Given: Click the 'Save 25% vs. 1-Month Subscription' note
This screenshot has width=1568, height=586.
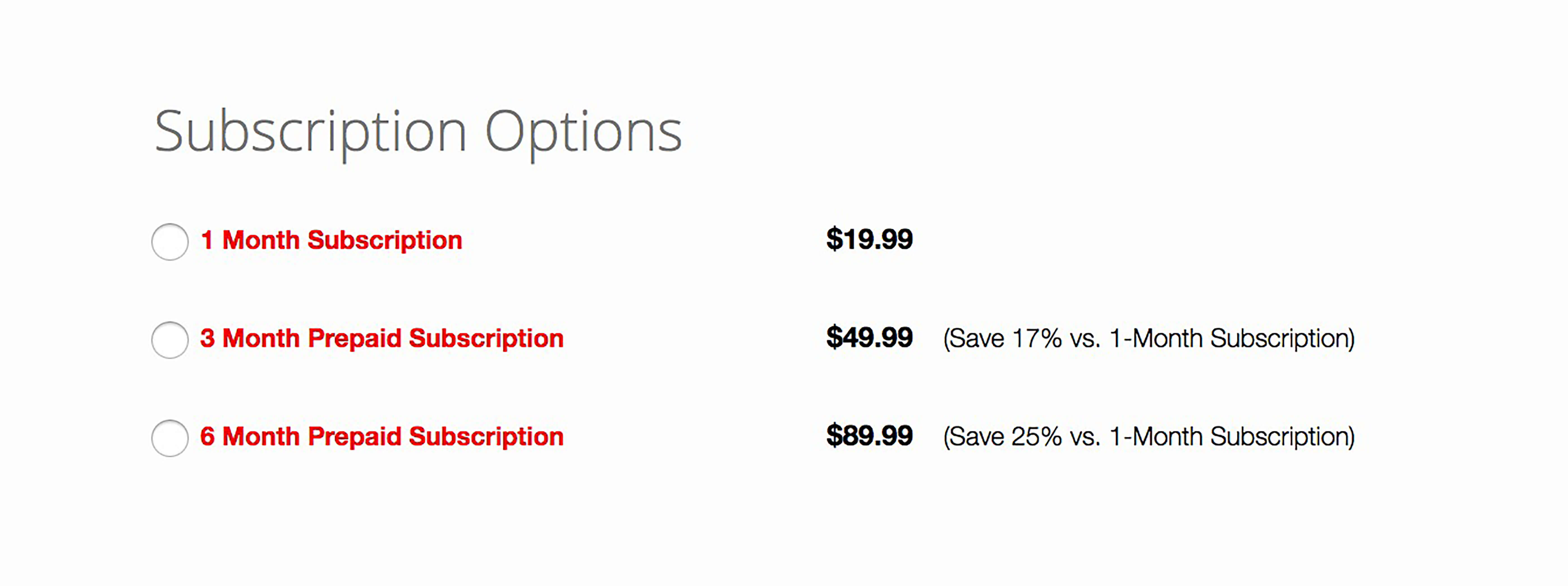Looking at the screenshot, I should (x=1149, y=436).
